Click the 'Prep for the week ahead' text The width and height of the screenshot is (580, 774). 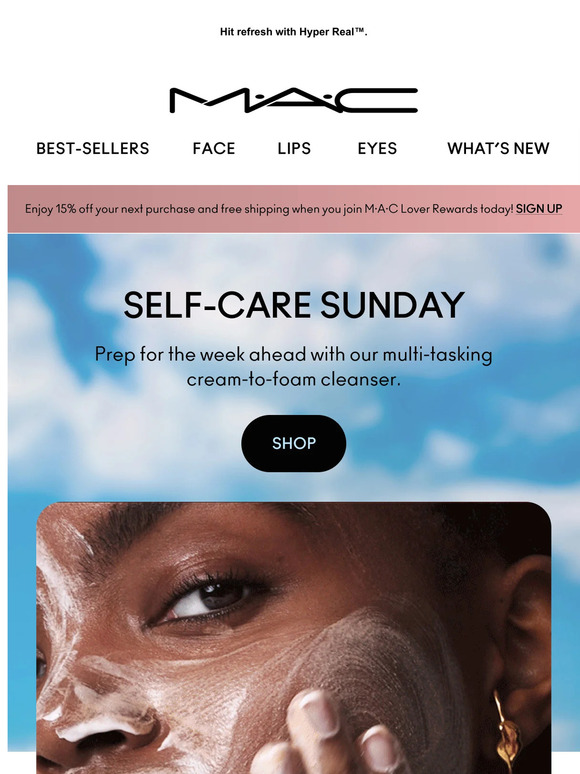click(294, 354)
